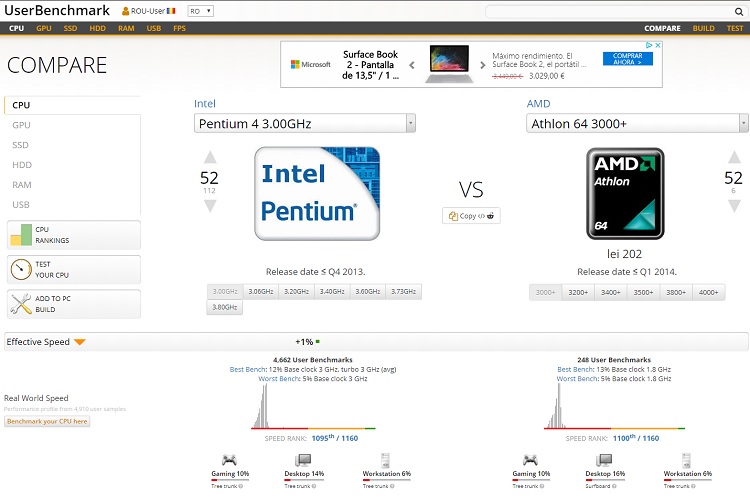Downvote the AMD Athlon 64 with down arrow
Screen dimensions: 750x500
click(734, 205)
